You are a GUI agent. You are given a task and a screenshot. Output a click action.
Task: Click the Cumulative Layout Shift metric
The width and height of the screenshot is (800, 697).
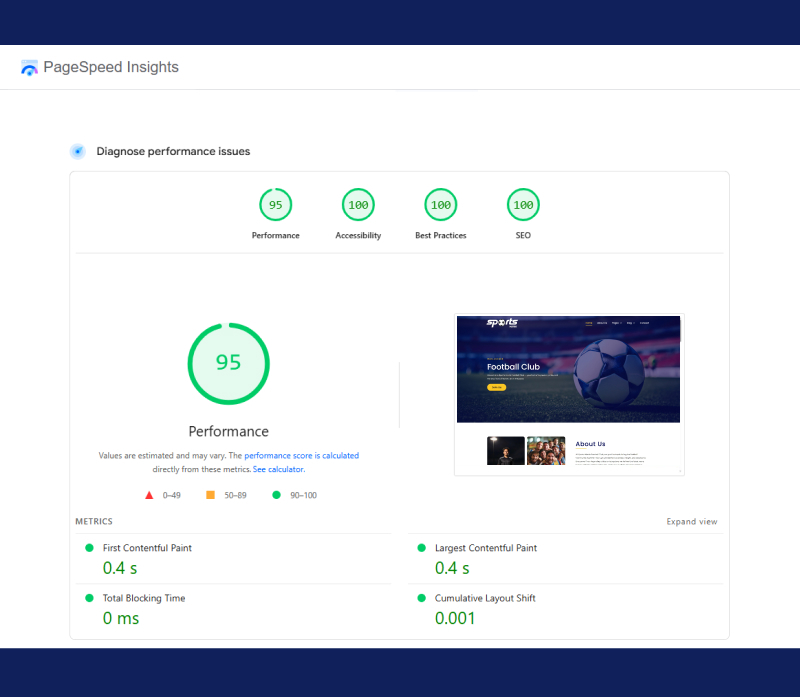coord(484,598)
